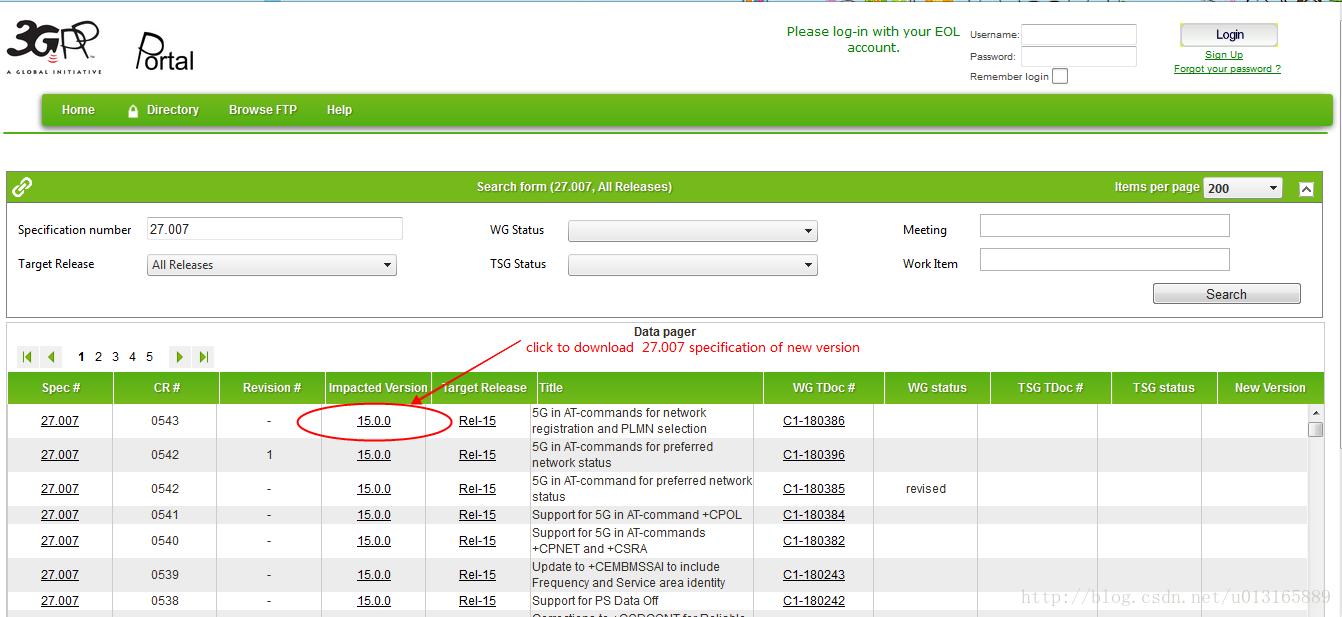Image resolution: width=1342 pixels, height=617 pixels.
Task: Sort by WG TDoc # column header
Action: pos(824,388)
